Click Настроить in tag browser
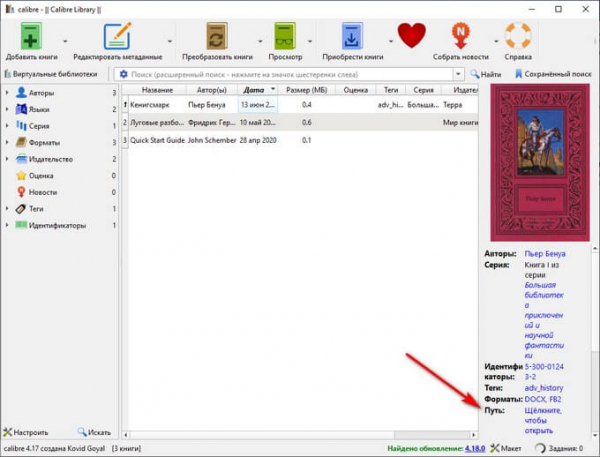 point(26,432)
